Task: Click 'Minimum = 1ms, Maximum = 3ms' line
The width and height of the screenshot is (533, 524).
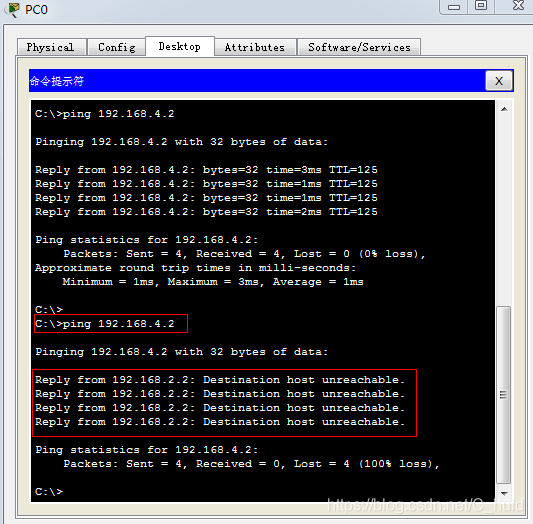Action: click(x=213, y=282)
